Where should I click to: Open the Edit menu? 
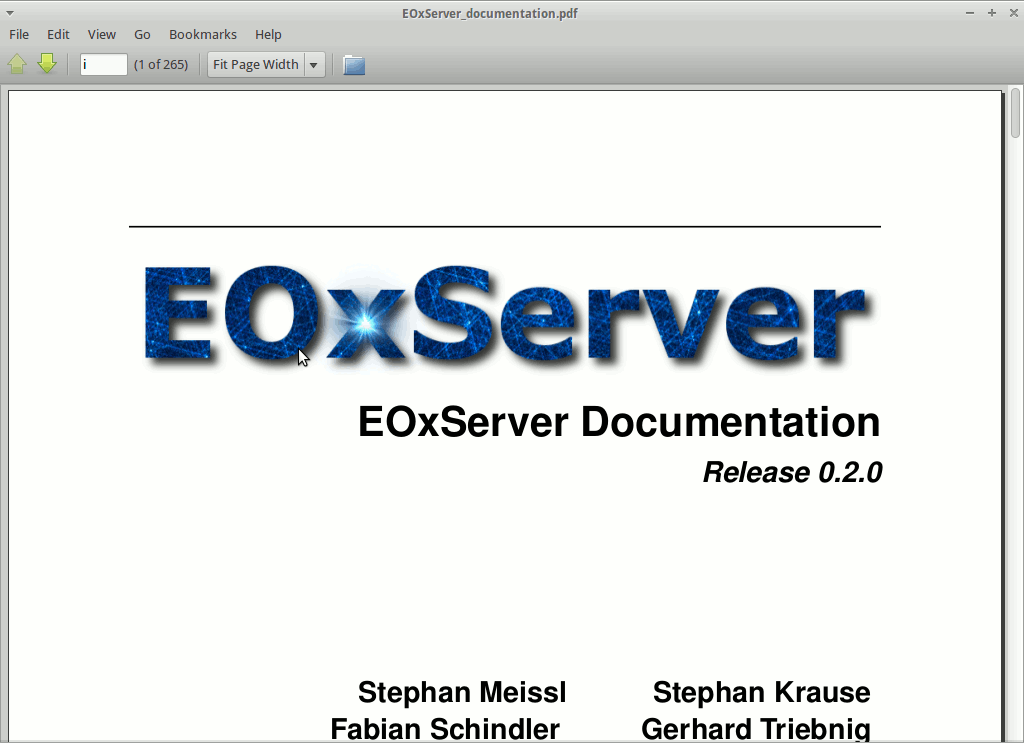tap(58, 35)
